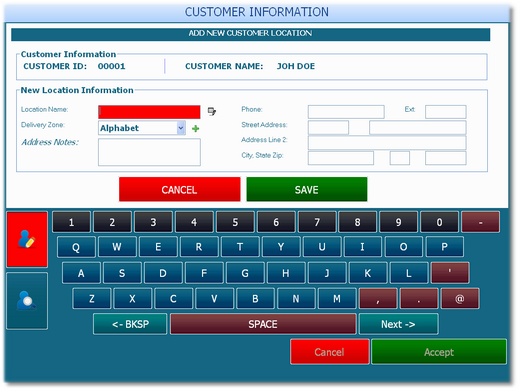
Task: Tap the K key
Action: [368, 273]
